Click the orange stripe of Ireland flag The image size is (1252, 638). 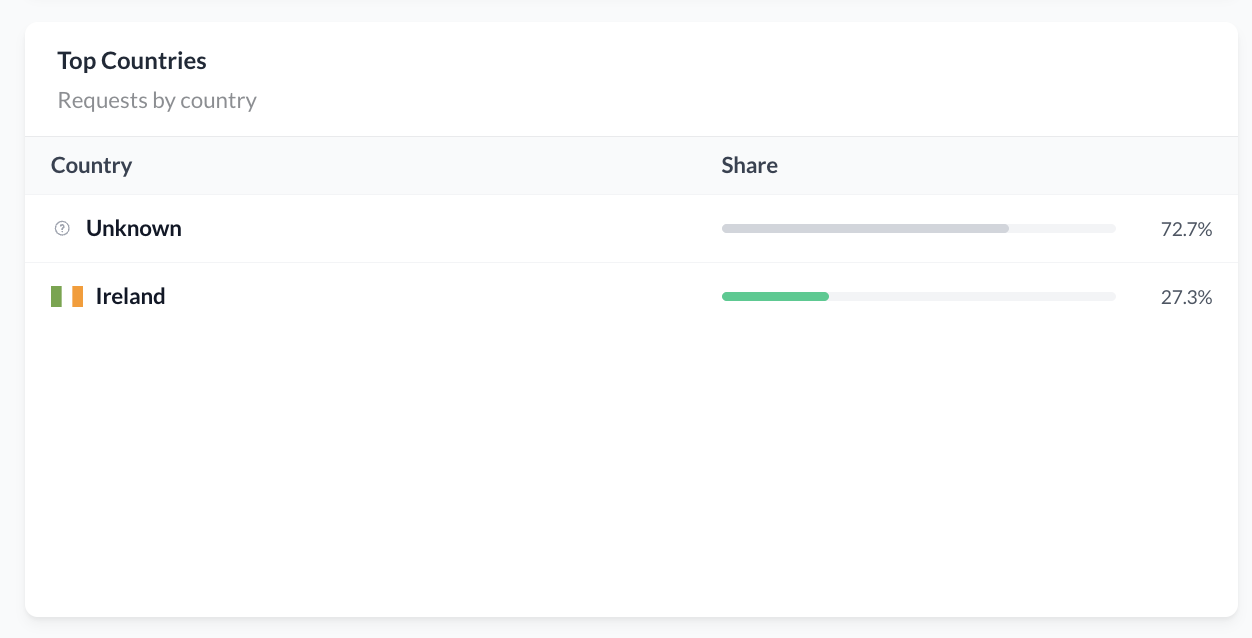[x=78, y=296]
